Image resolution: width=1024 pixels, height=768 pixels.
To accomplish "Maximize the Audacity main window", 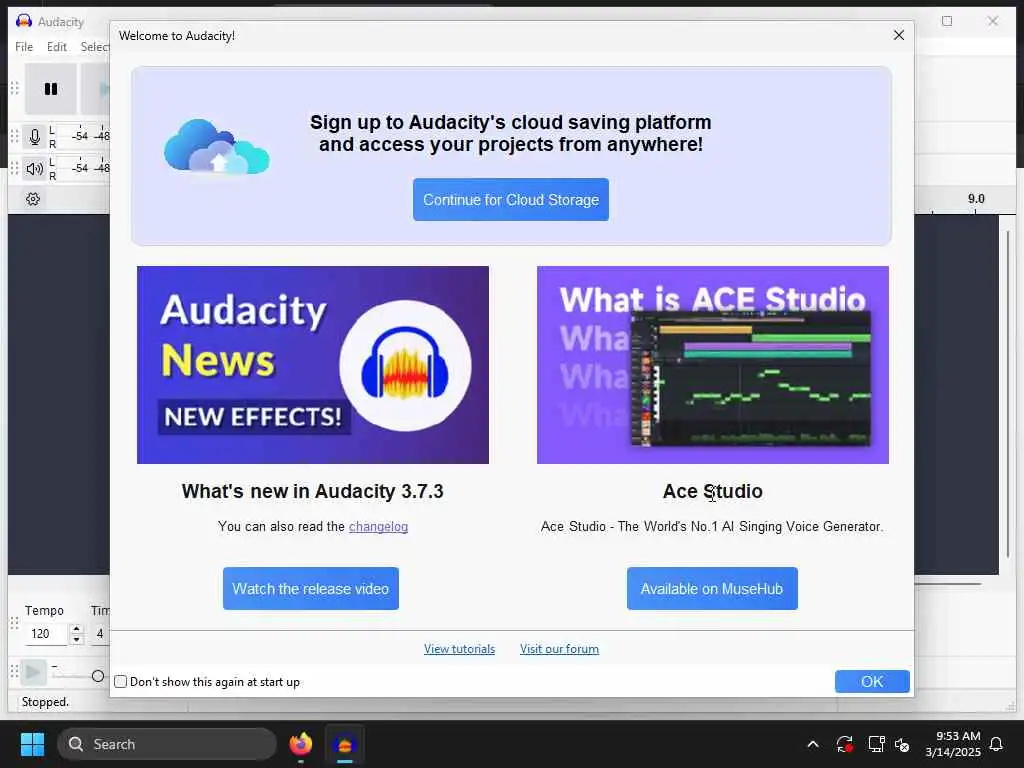I will pyautogui.click(x=947, y=21).
